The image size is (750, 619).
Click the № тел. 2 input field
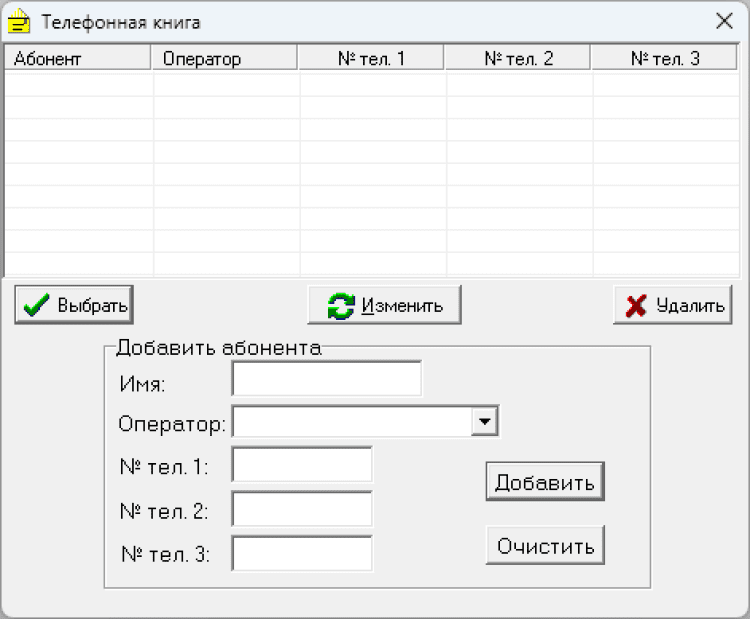(302, 509)
